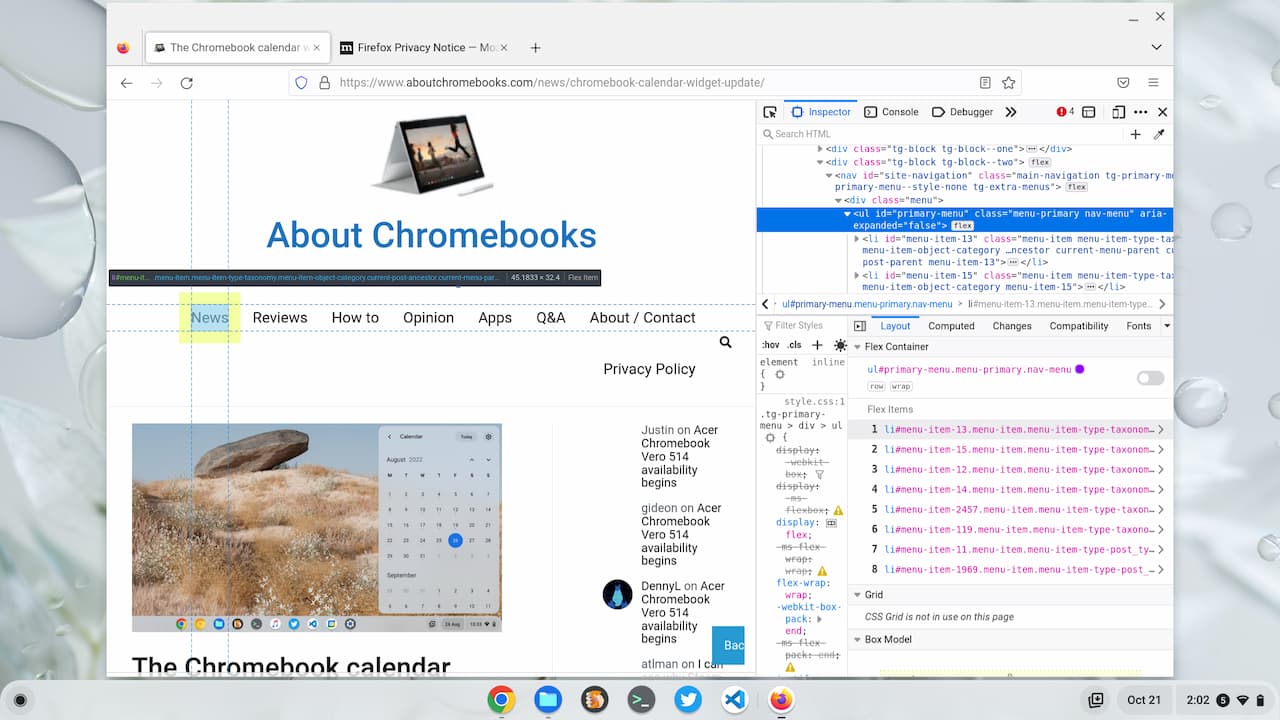Go back to the previous page
This screenshot has height=720, width=1280.
click(x=126, y=83)
